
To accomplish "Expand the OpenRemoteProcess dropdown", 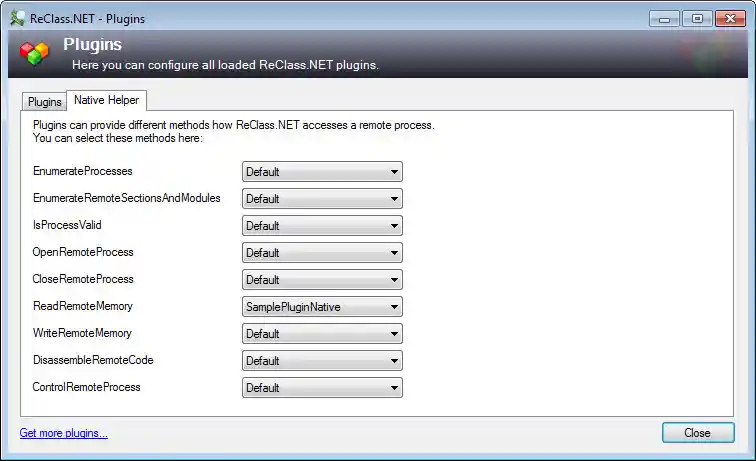I will (322, 253).
